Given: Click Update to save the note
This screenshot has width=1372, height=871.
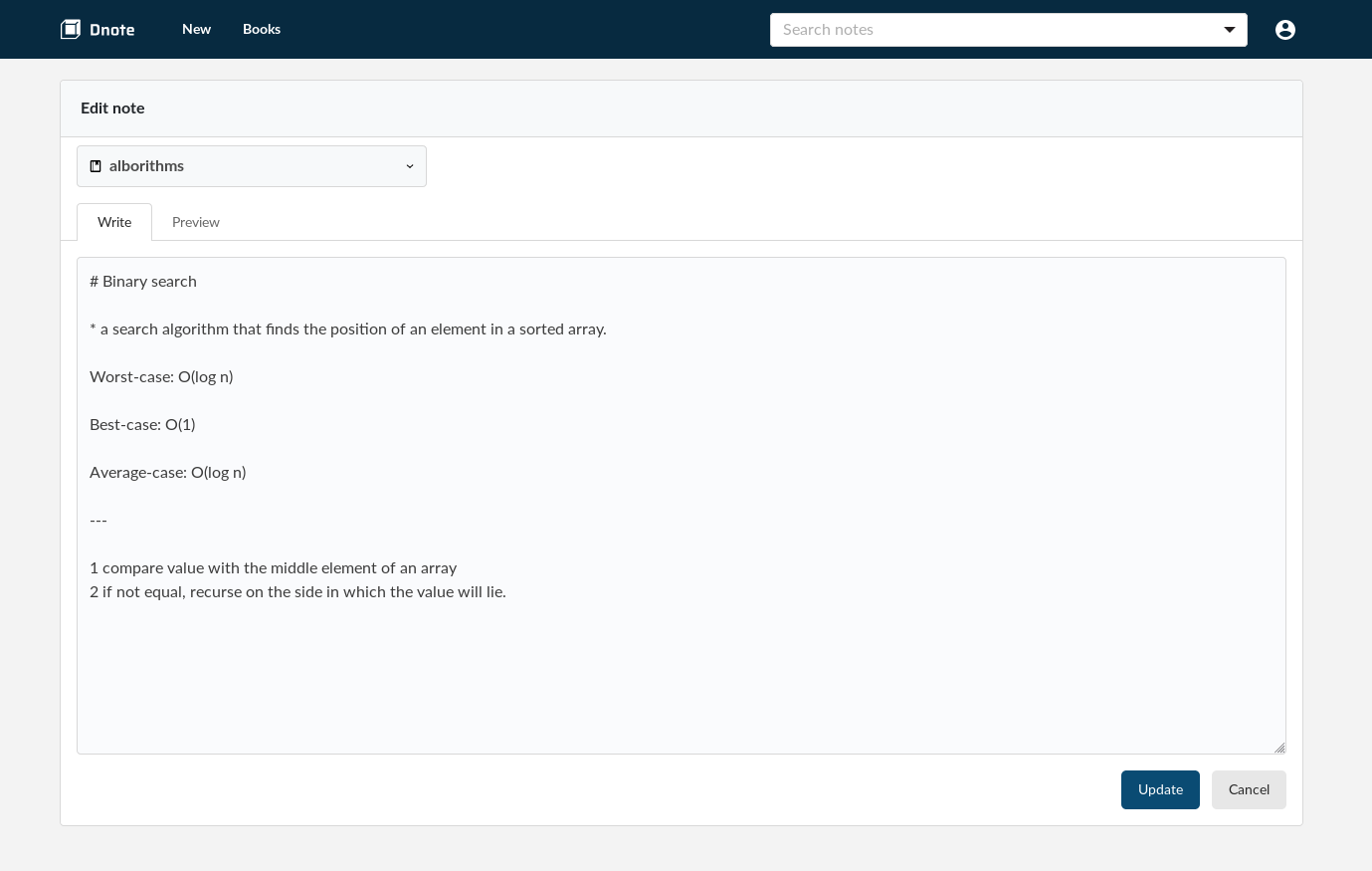Looking at the screenshot, I should pyautogui.click(x=1160, y=789).
